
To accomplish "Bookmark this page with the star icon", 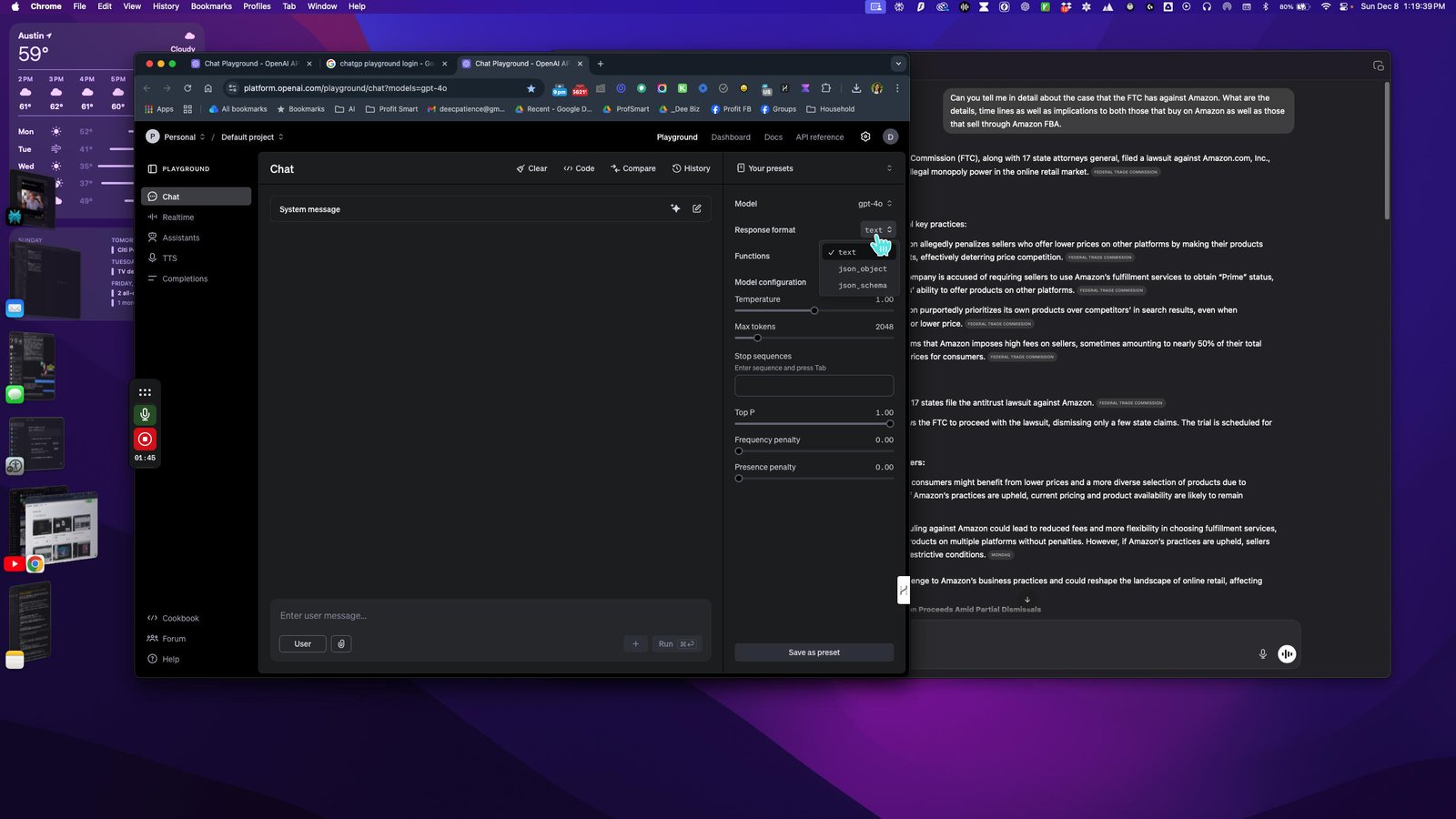I will pos(531,88).
